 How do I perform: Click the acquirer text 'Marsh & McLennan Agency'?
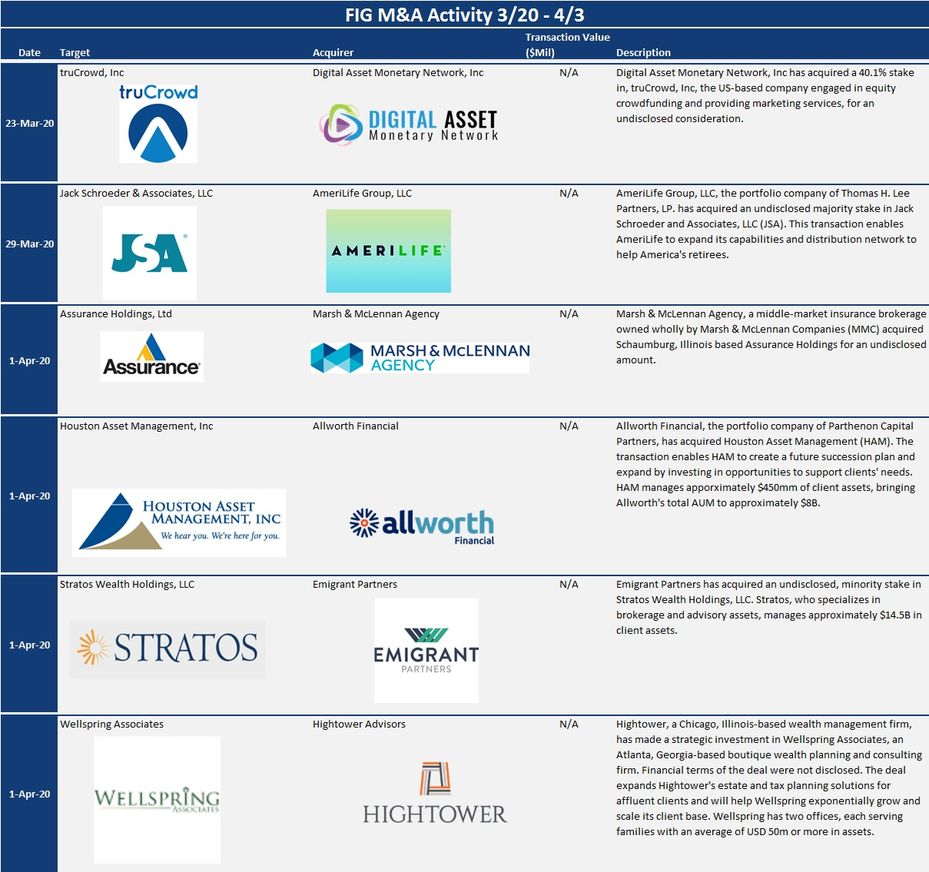point(376,313)
